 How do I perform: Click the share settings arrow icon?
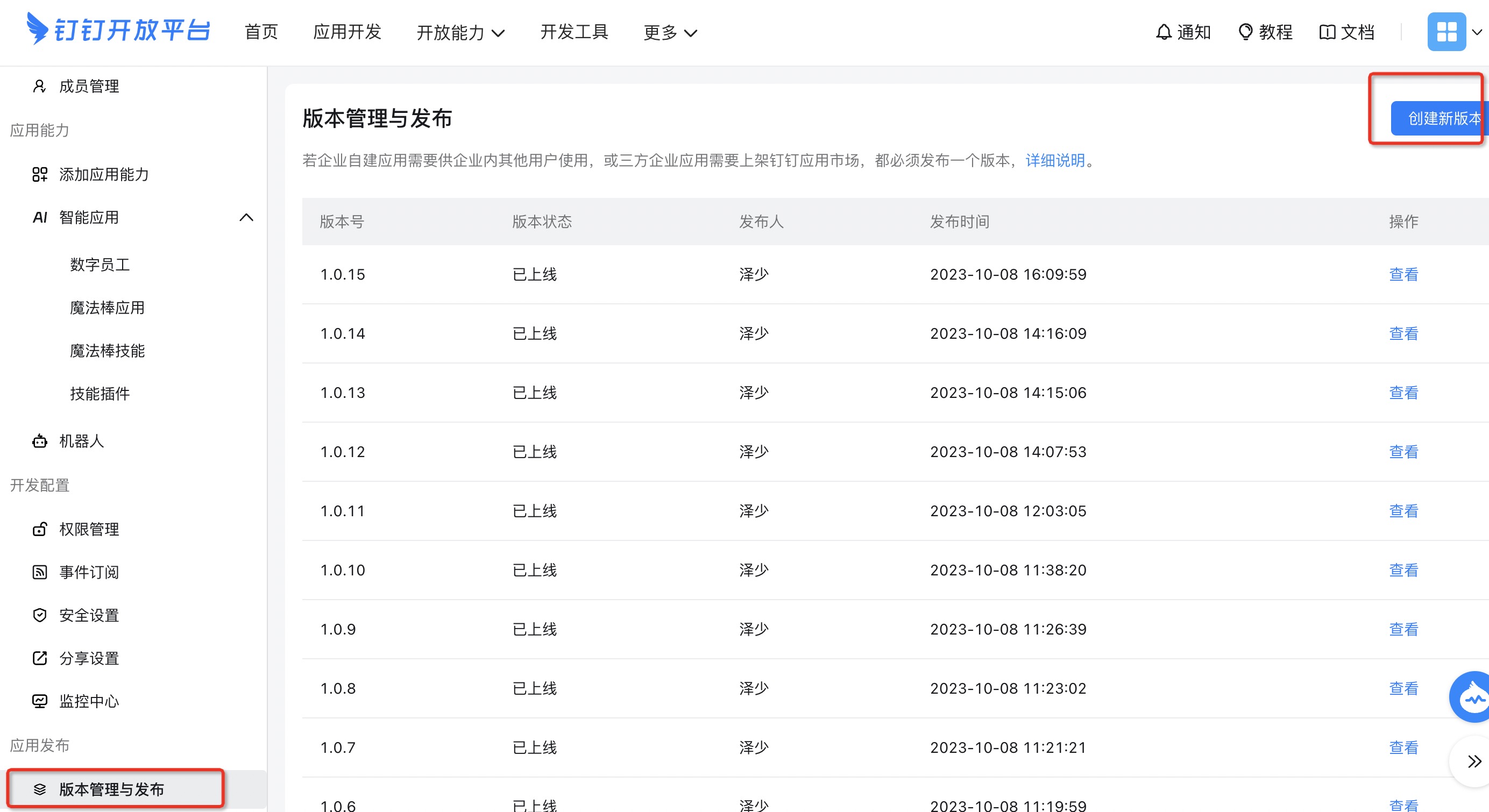tap(39, 658)
